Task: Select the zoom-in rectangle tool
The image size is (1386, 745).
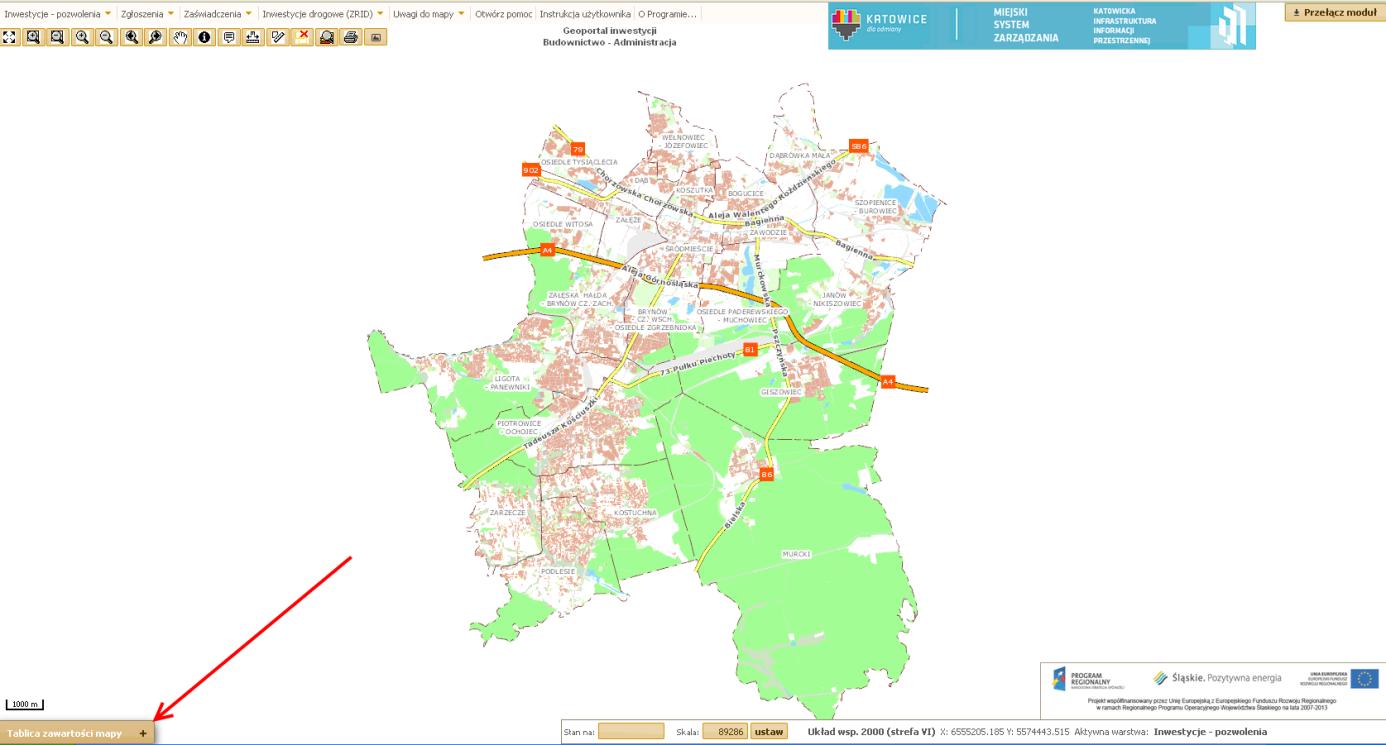Action: click(x=33, y=37)
